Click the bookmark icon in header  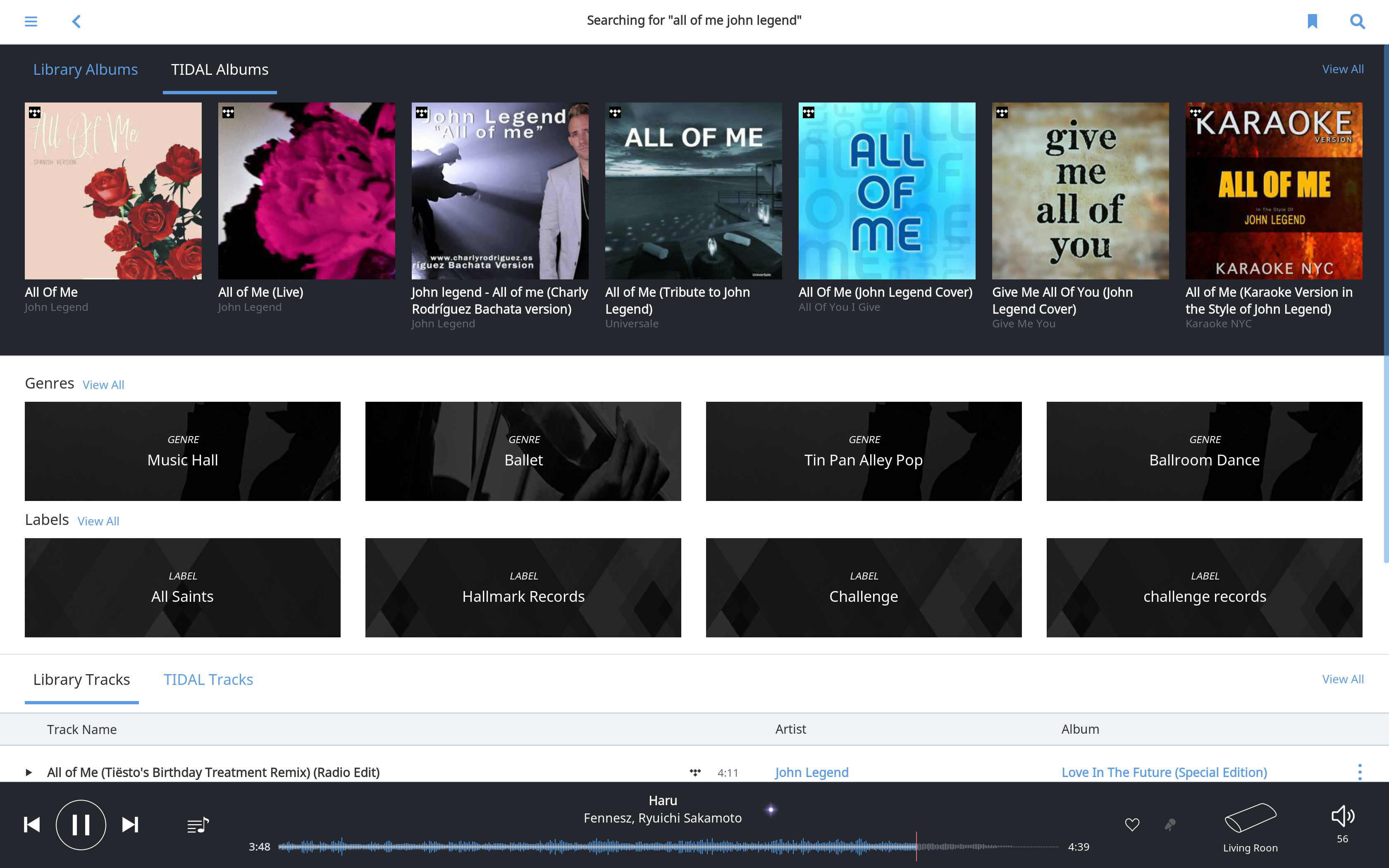pyautogui.click(x=1312, y=21)
